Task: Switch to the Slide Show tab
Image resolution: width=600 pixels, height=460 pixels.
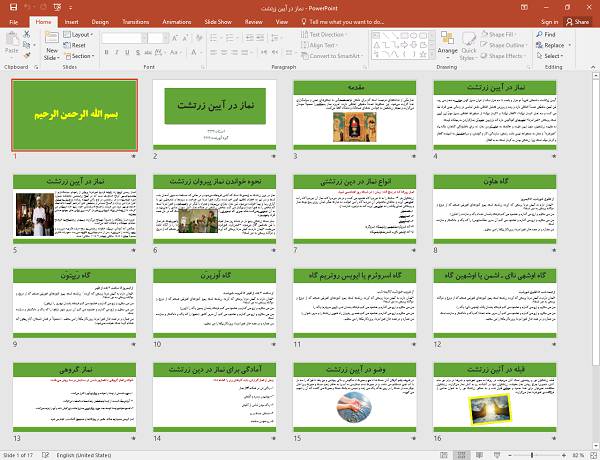Action: pyautogui.click(x=218, y=22)
